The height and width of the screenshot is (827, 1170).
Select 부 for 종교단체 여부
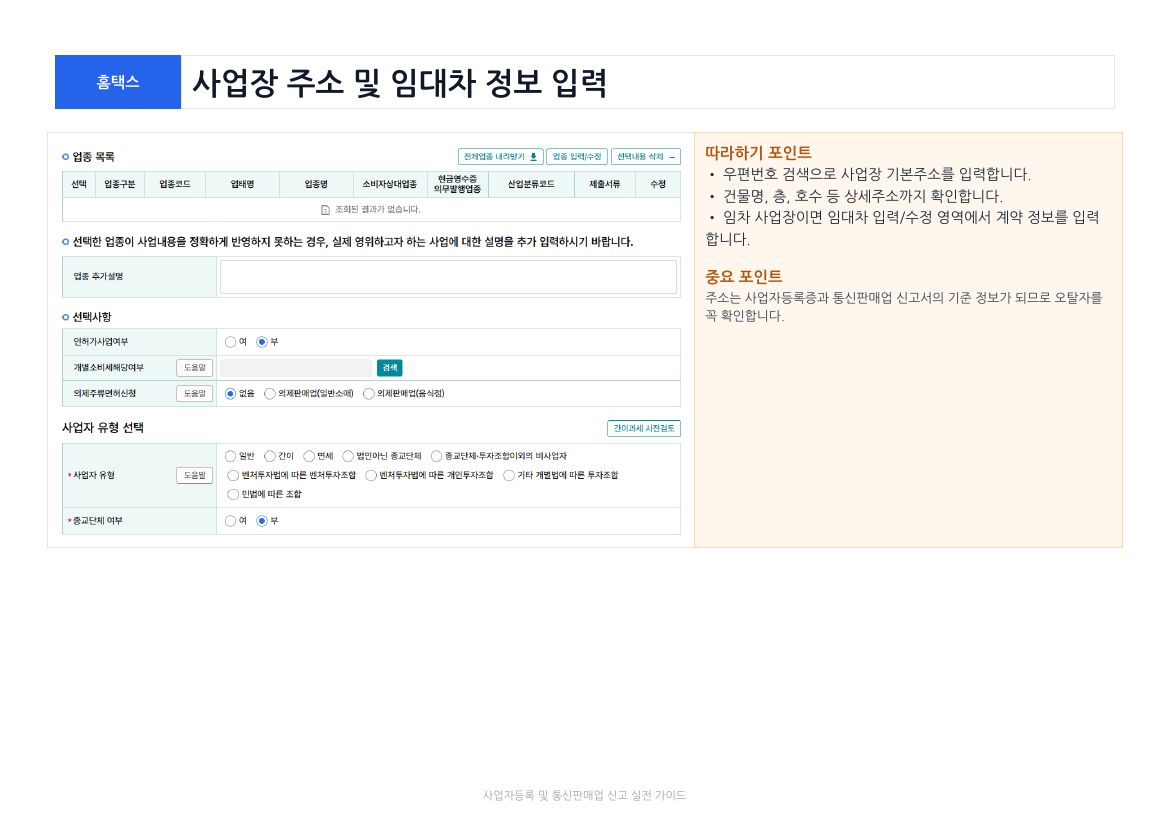pyautogui.click(x=262, y=521)
